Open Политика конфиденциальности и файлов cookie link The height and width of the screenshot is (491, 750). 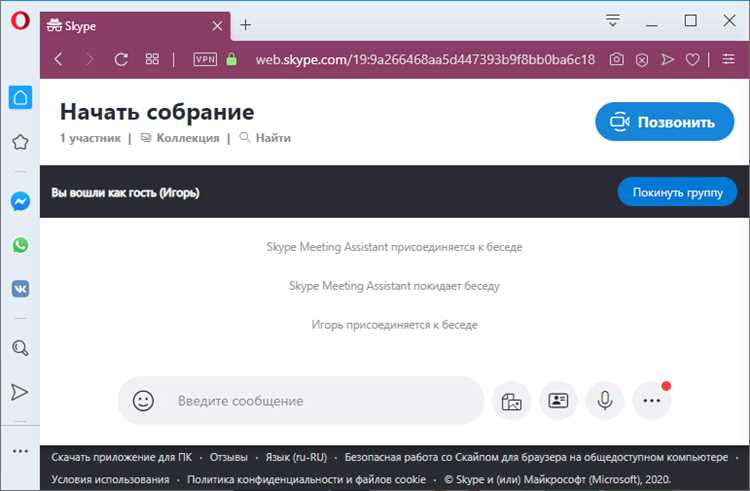pos(307,479)
